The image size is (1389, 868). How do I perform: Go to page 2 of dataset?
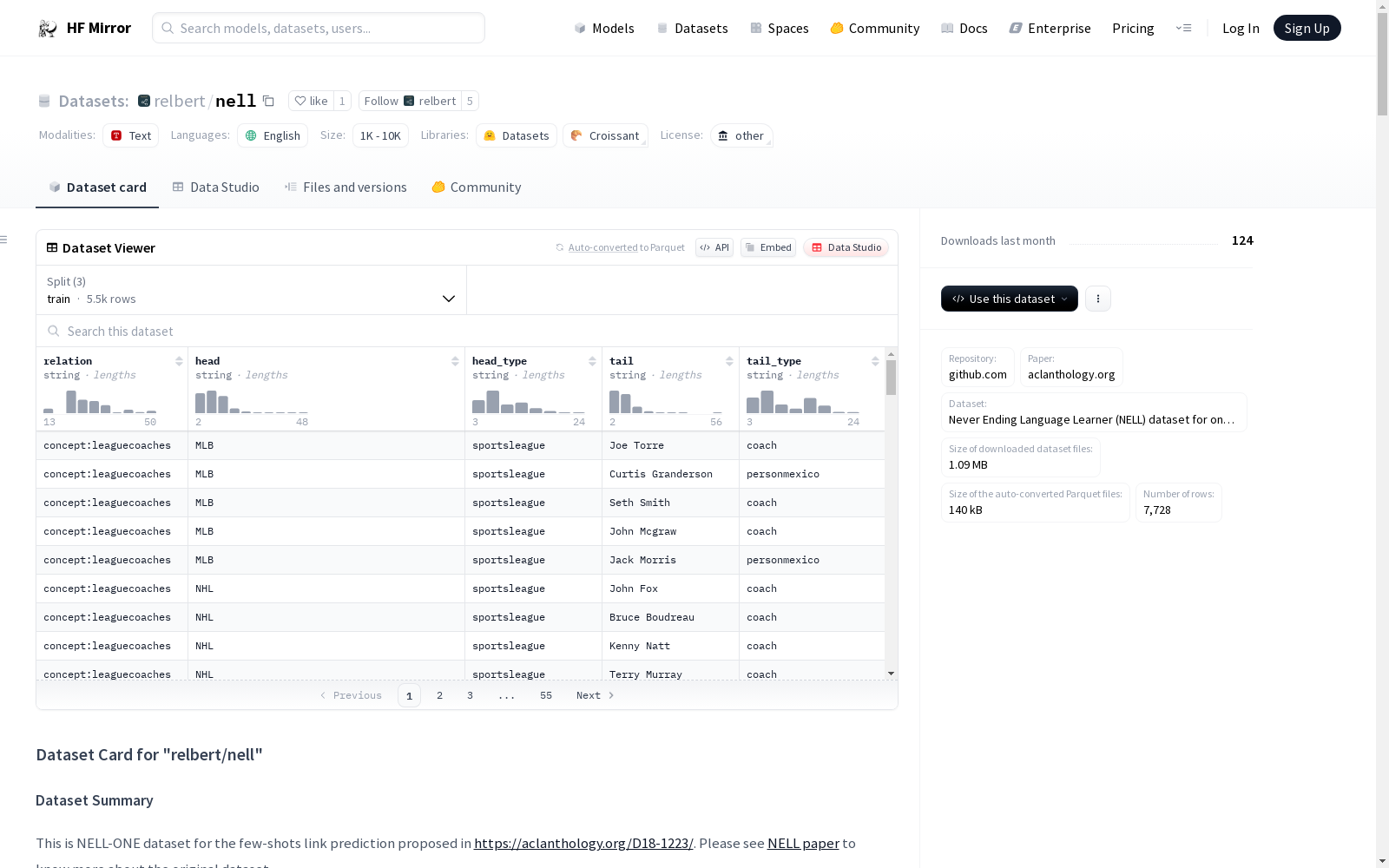click(440, 695)
